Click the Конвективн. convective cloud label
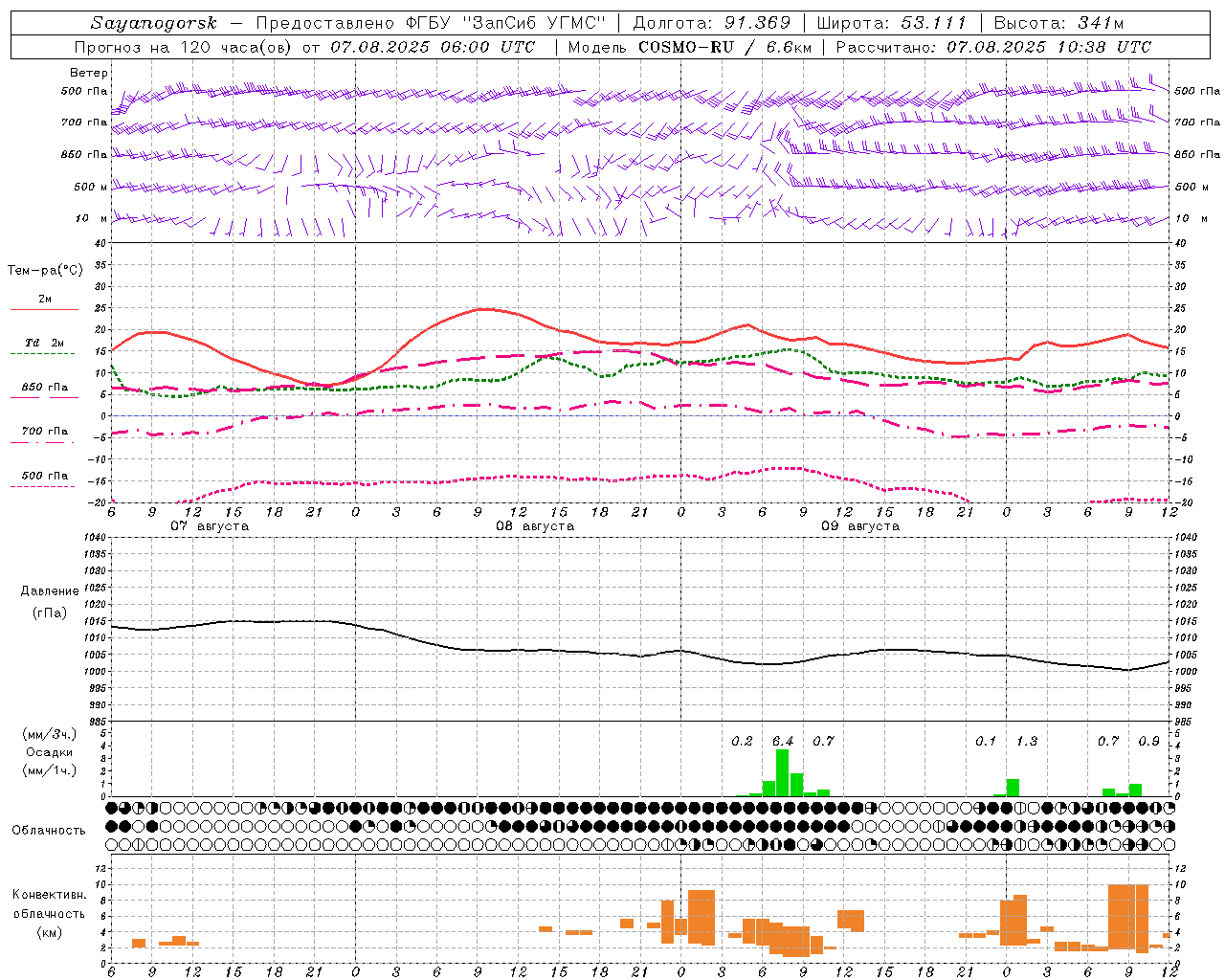The image size is (1225, 980). (49, 895)
